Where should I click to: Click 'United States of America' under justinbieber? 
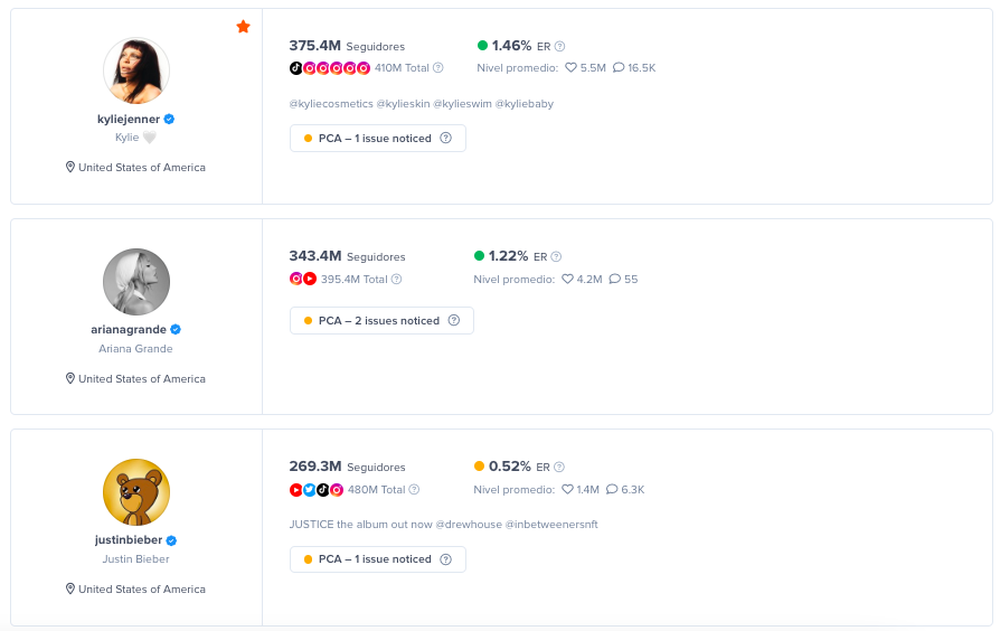142,589
